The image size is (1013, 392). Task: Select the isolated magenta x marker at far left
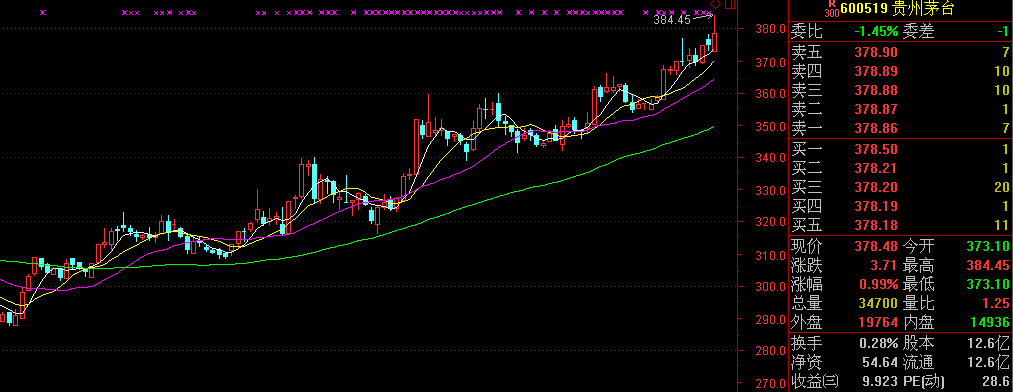click(43, 12)
